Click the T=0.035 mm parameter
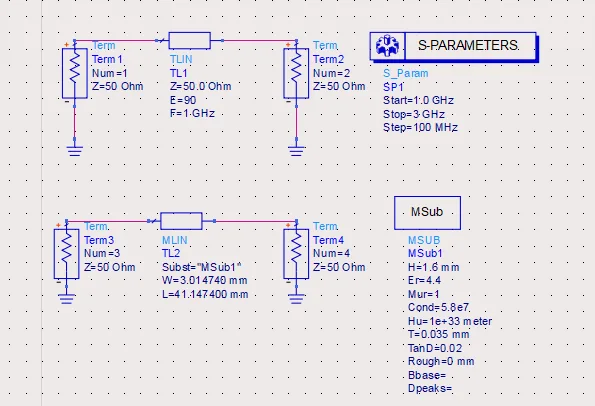 pyautogui.click(x=438, y=334)
